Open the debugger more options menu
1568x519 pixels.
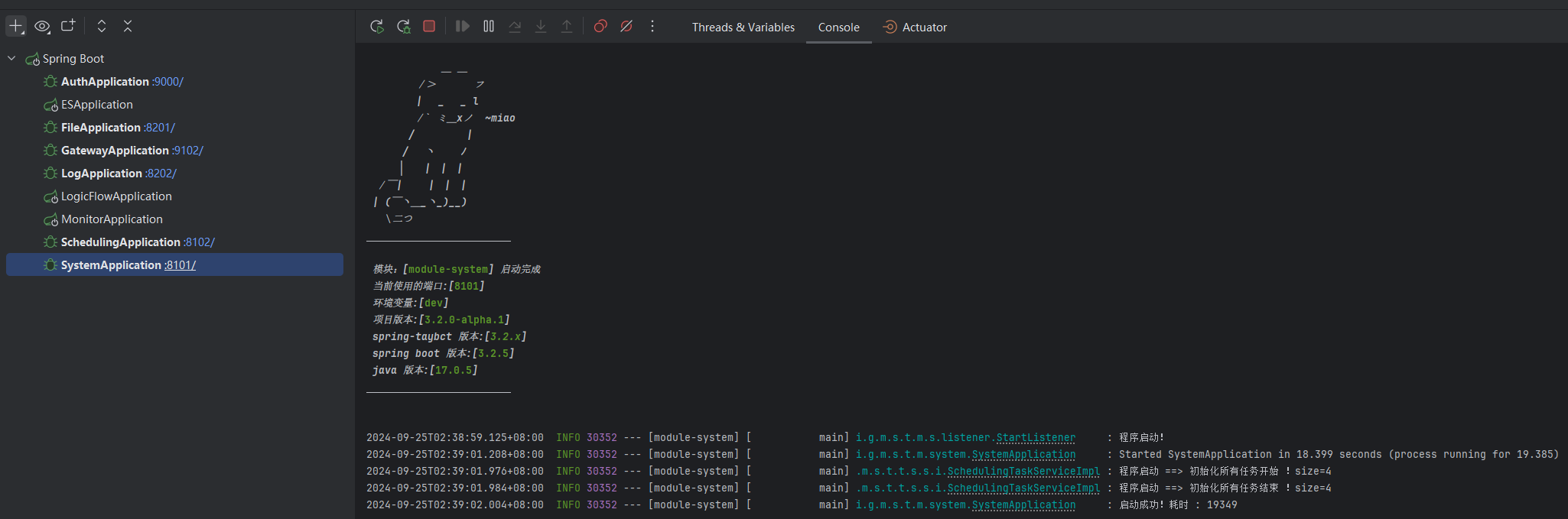pos(652,26)
